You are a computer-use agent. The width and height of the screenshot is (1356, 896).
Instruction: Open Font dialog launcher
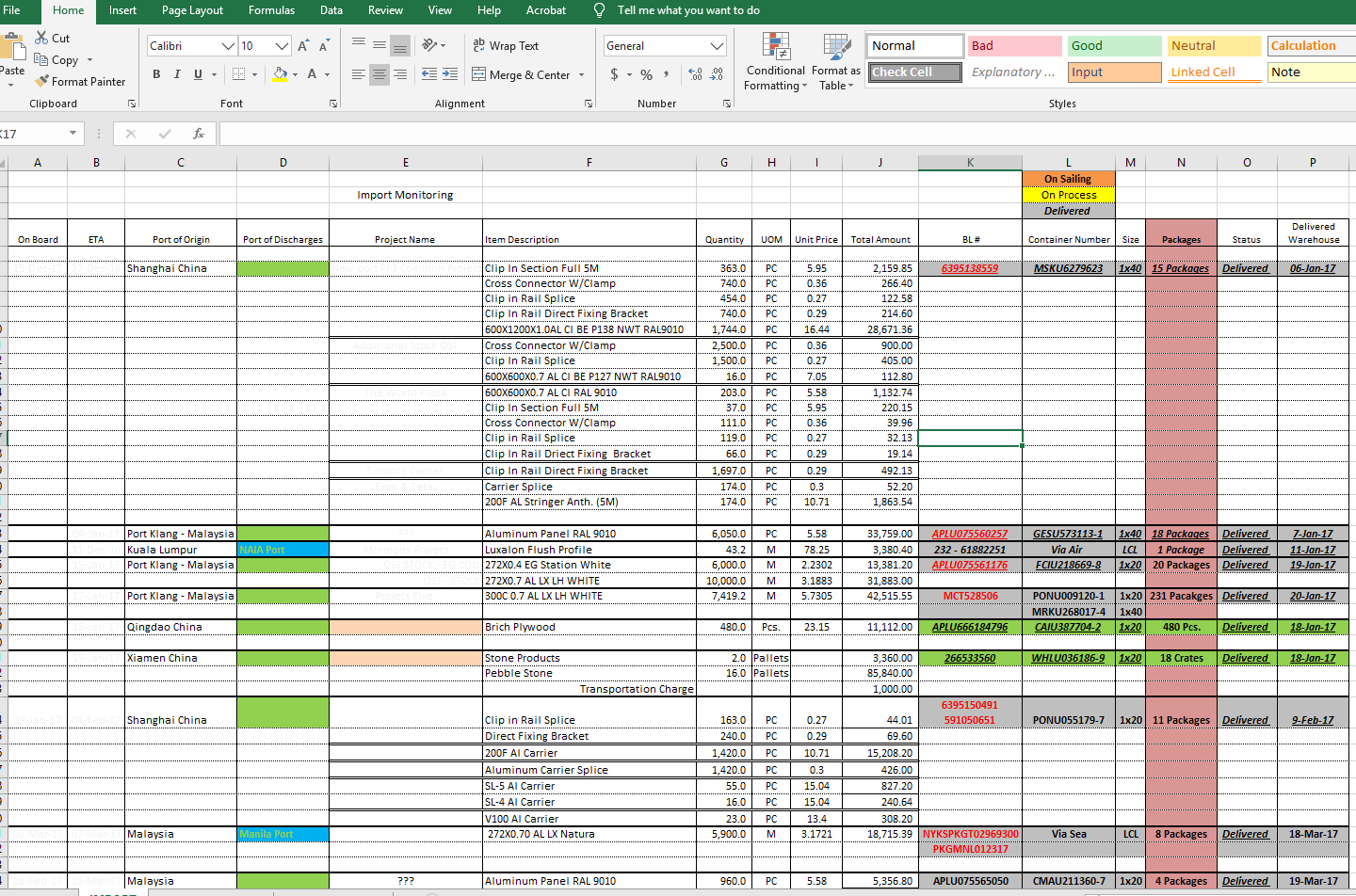(333, 104)
